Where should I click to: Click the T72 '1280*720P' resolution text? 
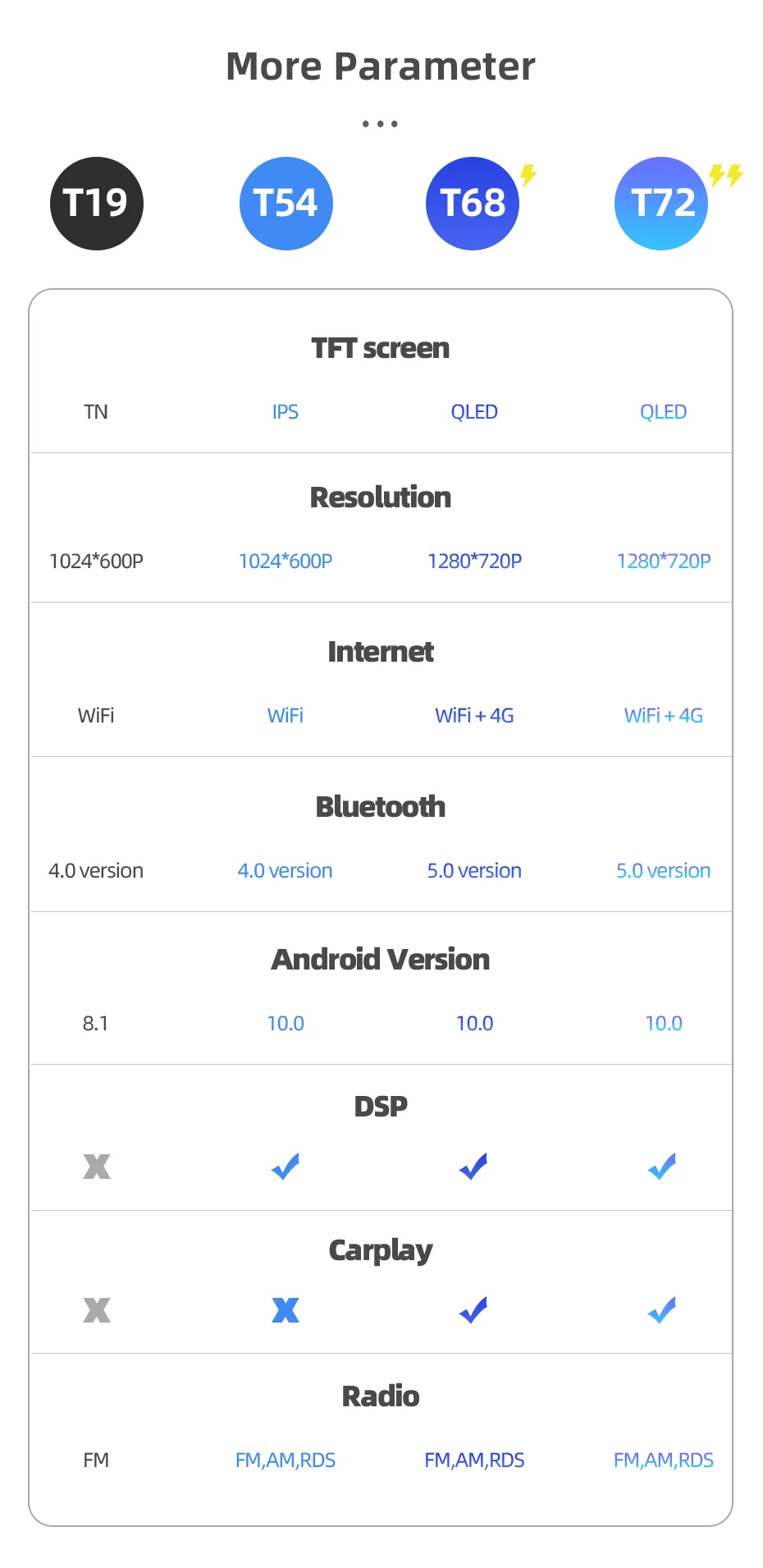[664, 562]
